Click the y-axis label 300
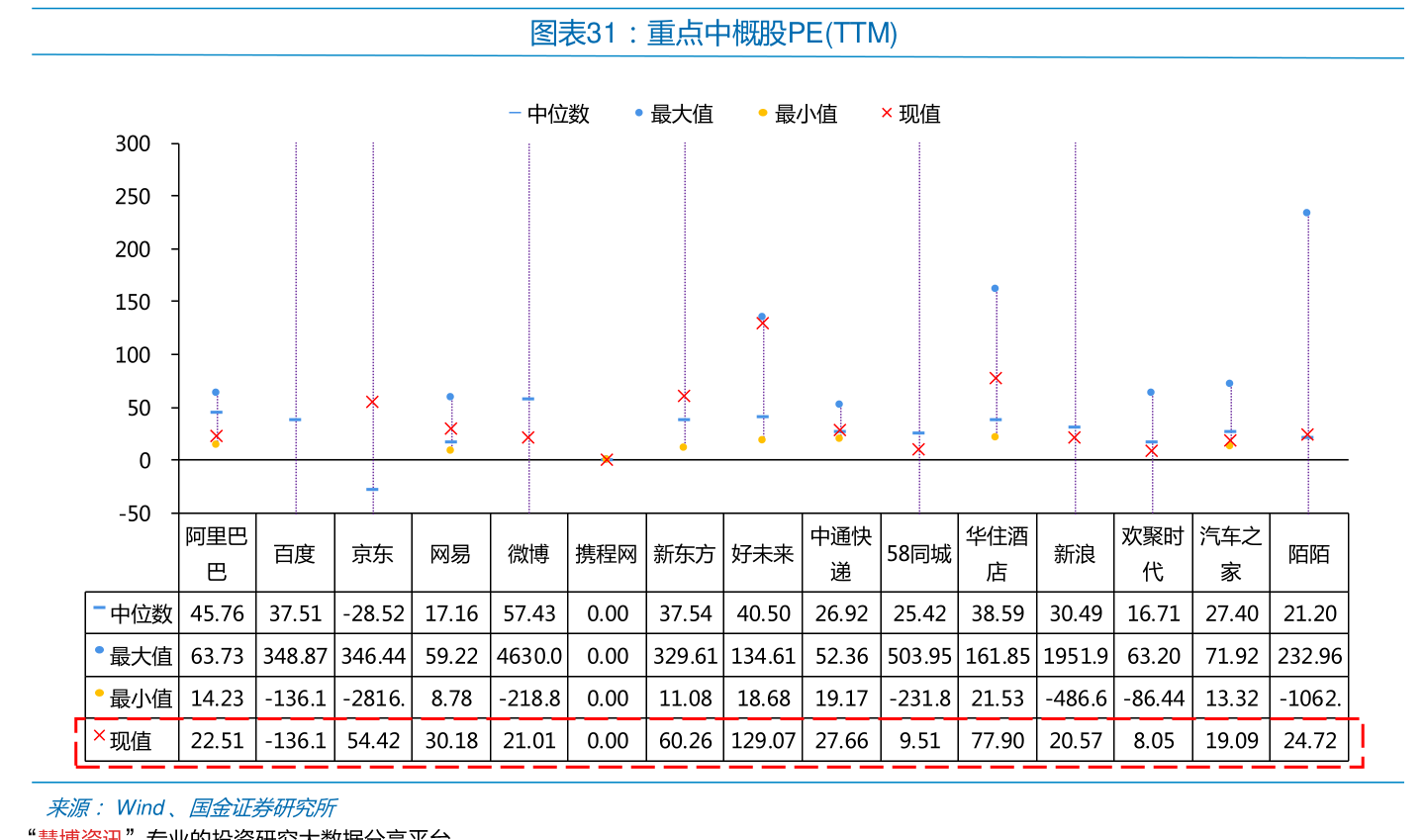1425x840 pixels. pos(133,144)
